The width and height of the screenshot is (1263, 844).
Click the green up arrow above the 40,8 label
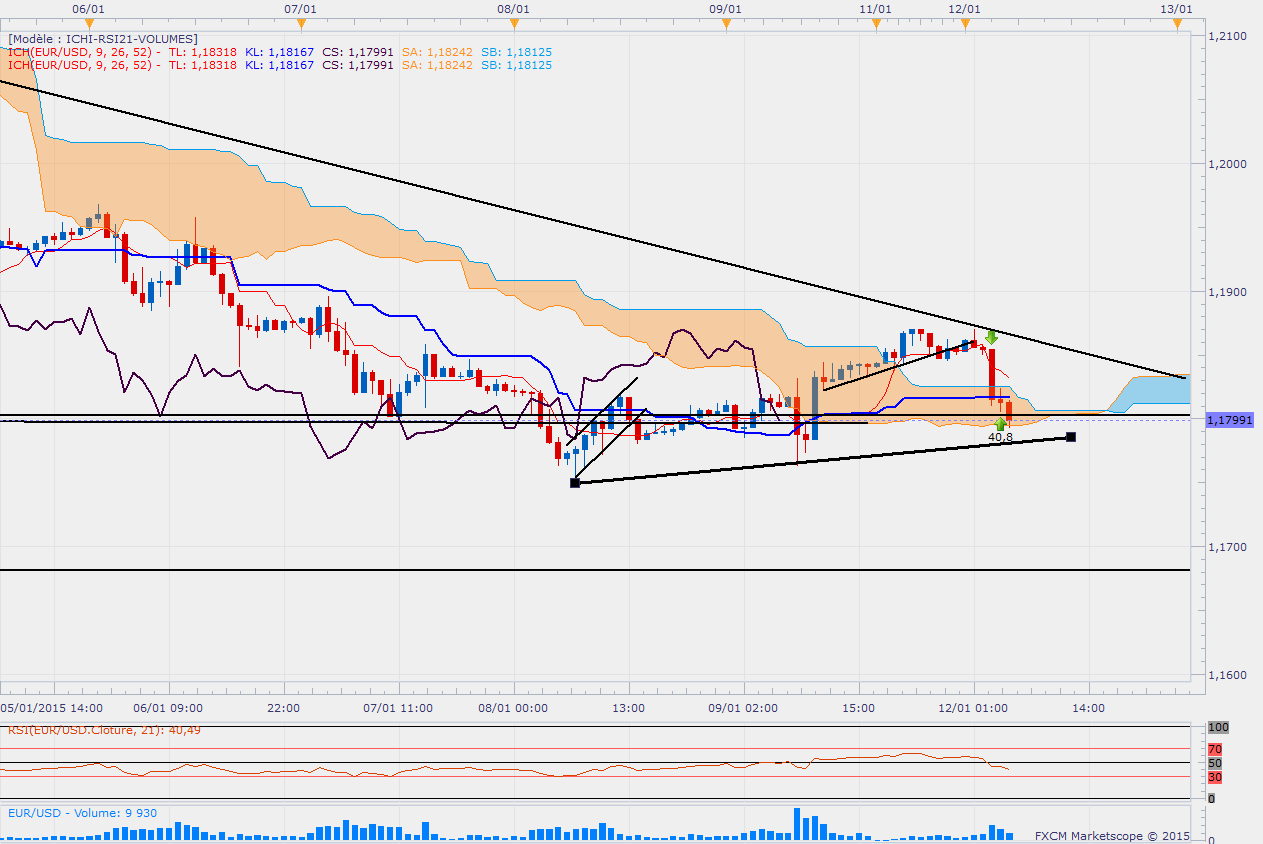(x=1001, y=424)
